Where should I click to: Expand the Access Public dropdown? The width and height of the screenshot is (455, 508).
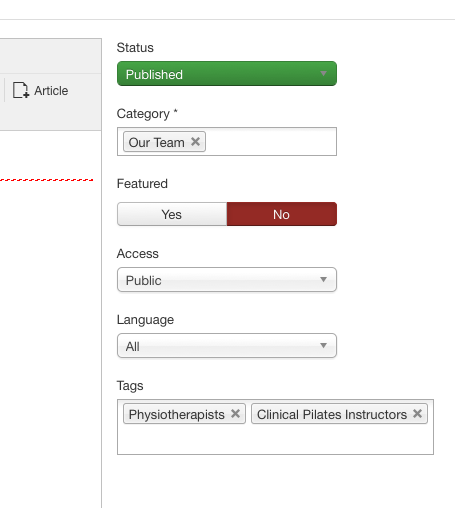coord(227,279)
